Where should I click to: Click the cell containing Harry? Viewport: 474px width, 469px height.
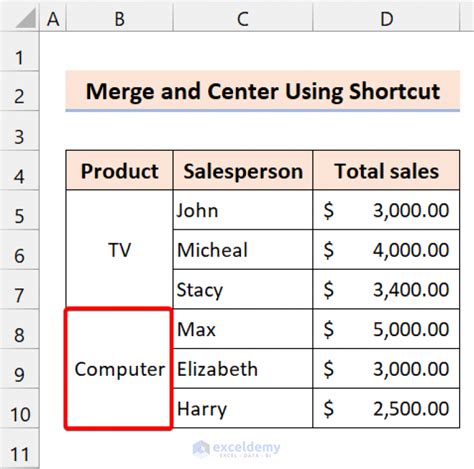[x=243, y=409]
